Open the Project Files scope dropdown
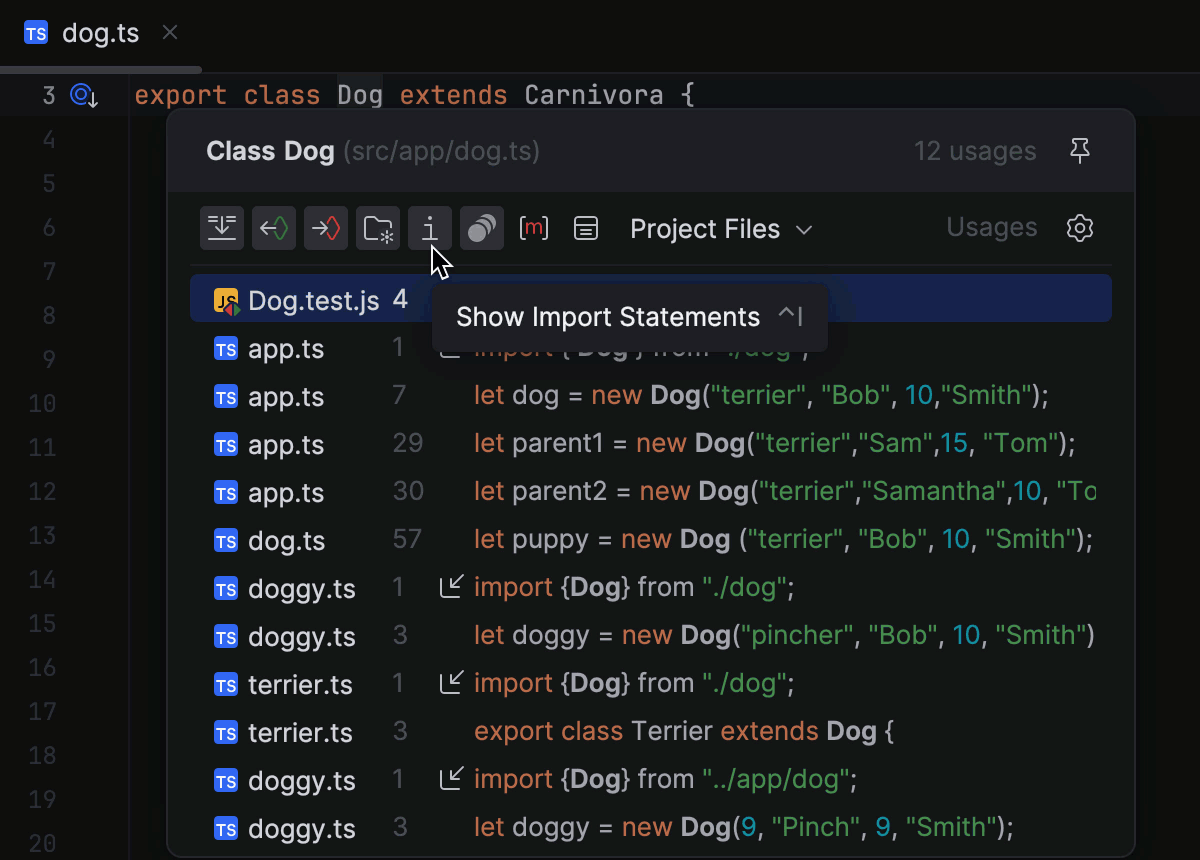Image resolution: width=1200 pixels, height=860 pixels. coord(720,229)
